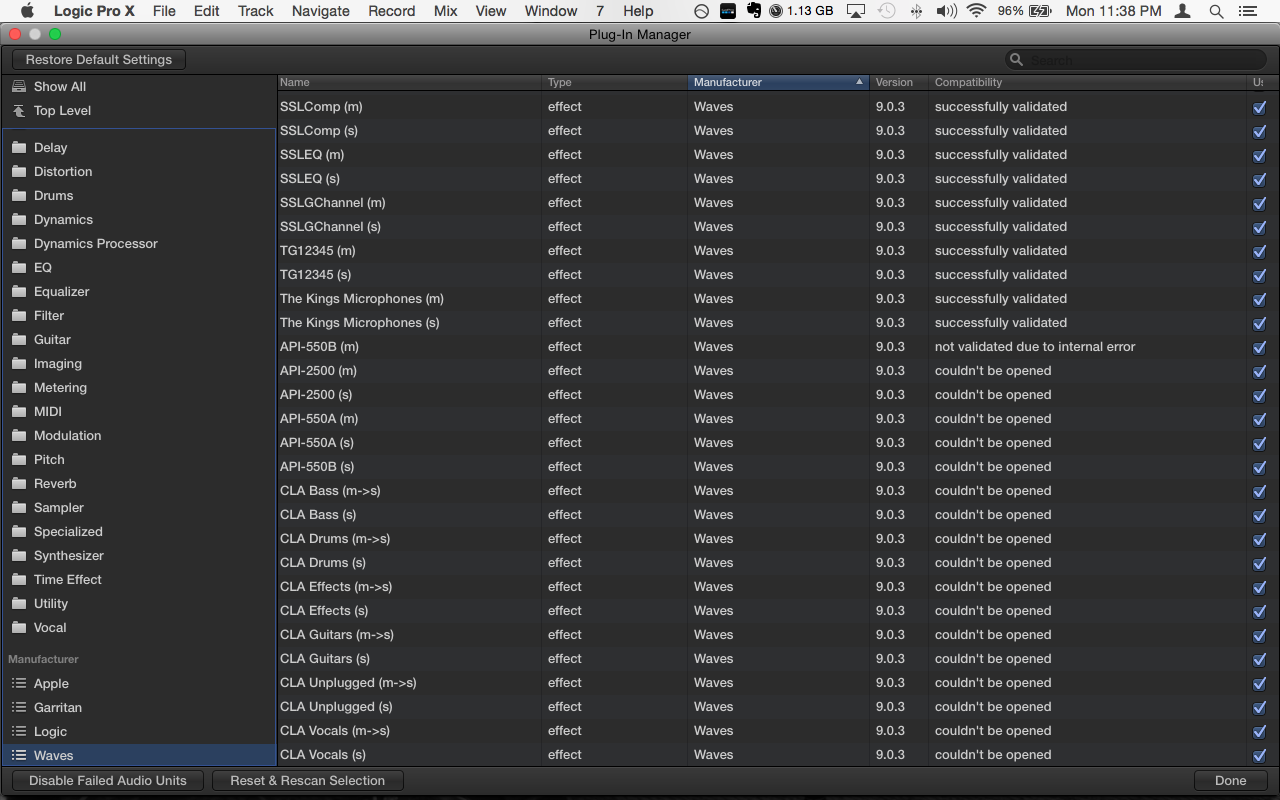Sort by the Type column header
The image size is (1280, 800).
[x=616, y=82]
